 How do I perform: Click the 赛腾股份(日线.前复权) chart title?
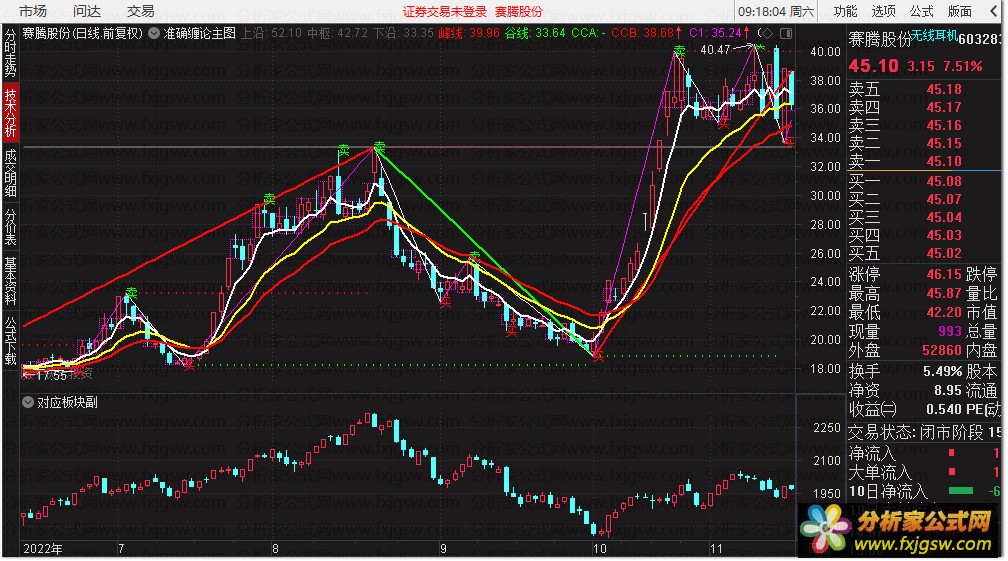coord(82,33)
